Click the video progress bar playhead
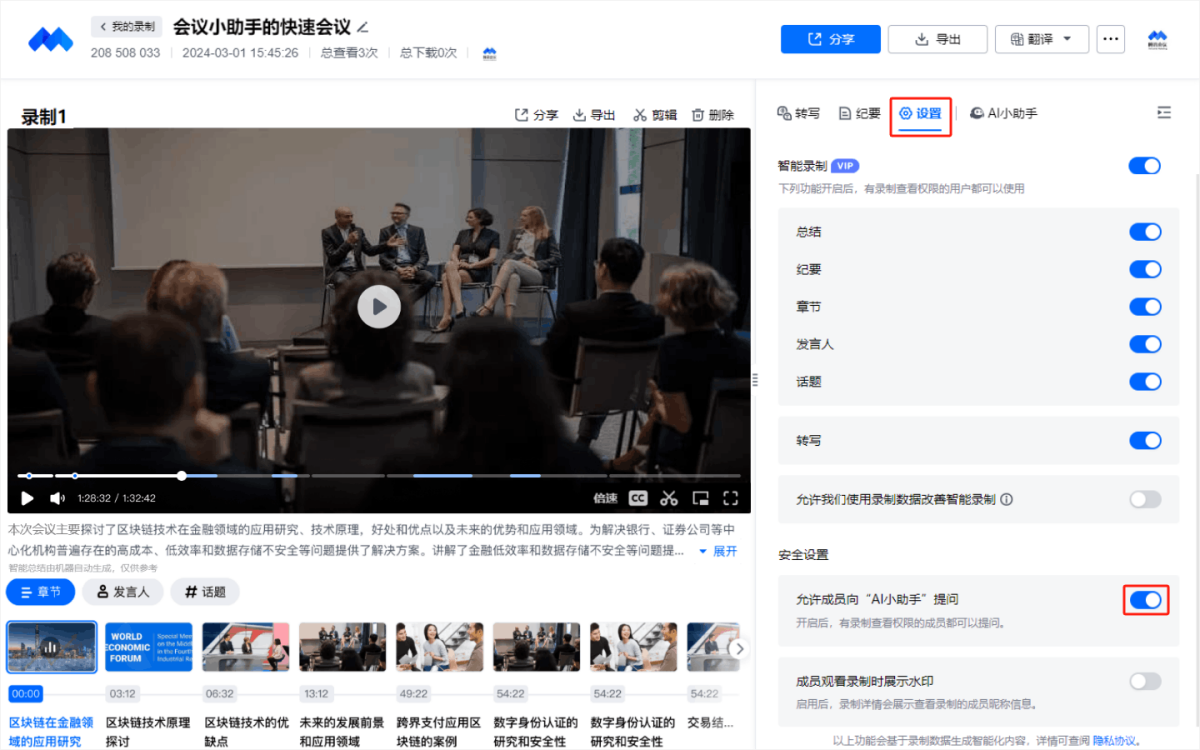Viewport: 1200px width, 750px height. [x=182, y=476]
